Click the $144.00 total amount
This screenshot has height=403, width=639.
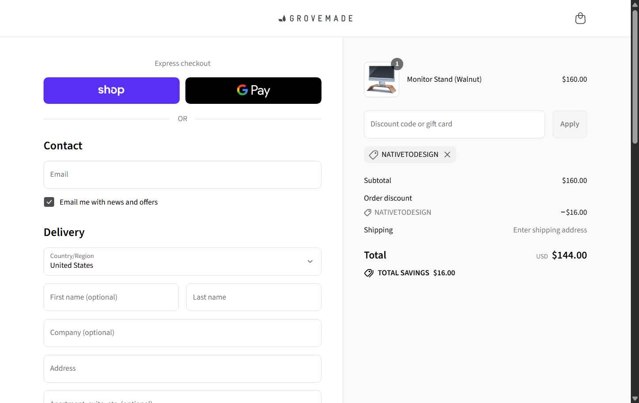pos(569,255)
